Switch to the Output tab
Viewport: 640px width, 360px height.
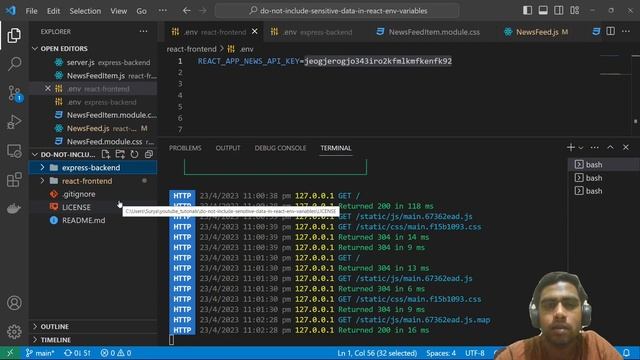pos(228,148)
